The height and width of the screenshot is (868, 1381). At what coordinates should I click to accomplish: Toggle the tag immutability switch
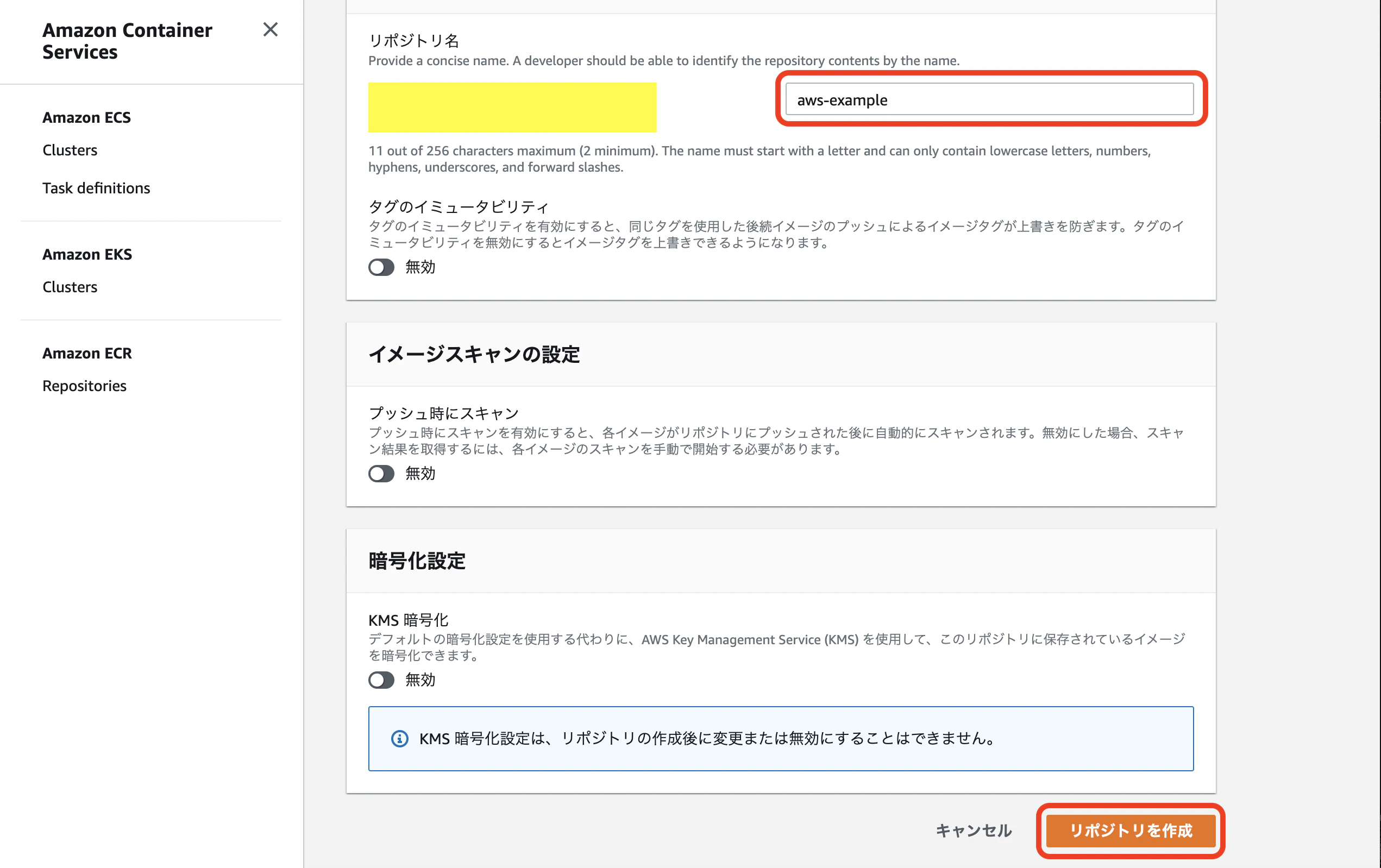pyautogui.click(x=381, y=267)
